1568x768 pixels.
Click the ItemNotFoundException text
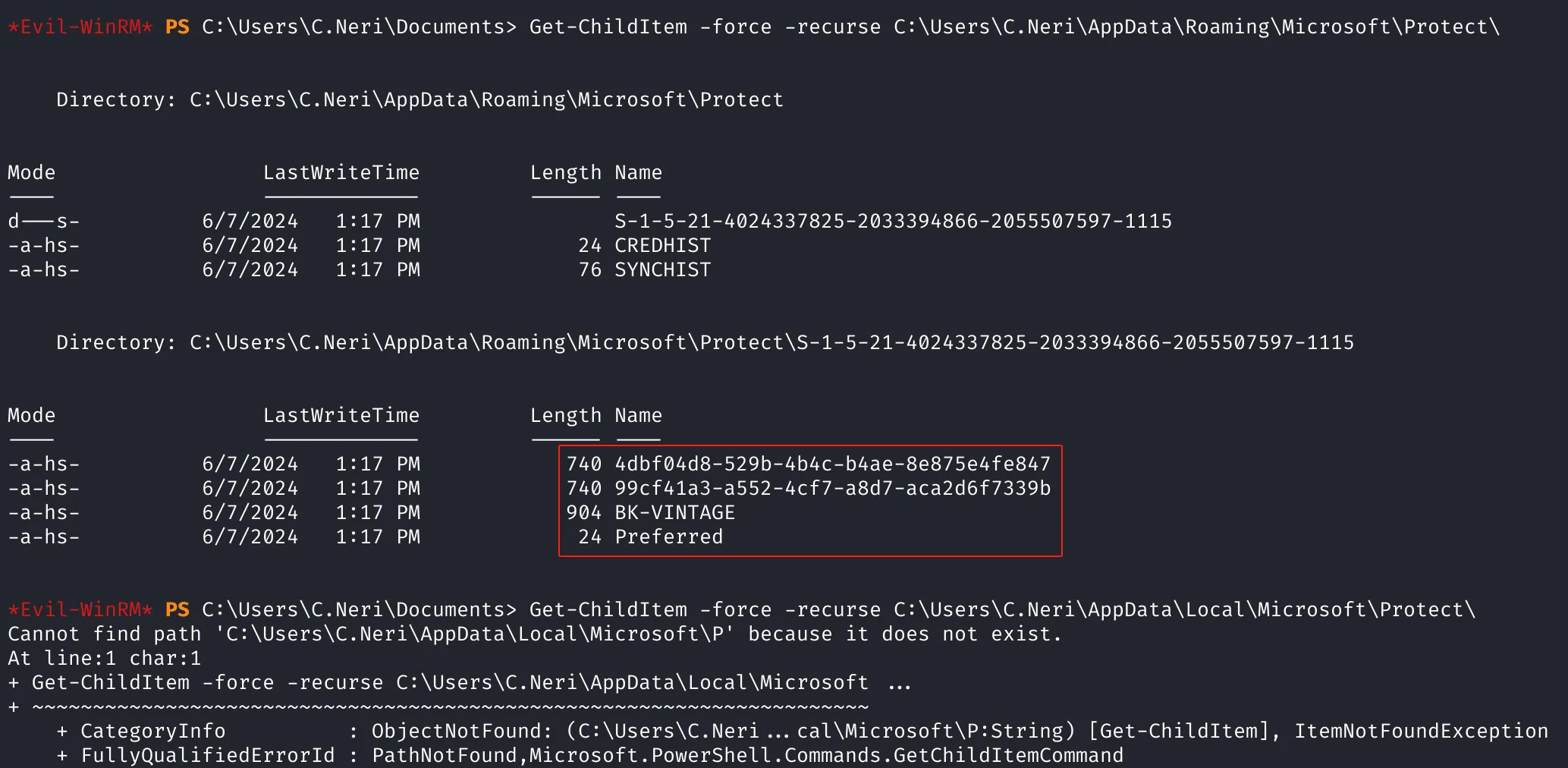[1421, 732]
